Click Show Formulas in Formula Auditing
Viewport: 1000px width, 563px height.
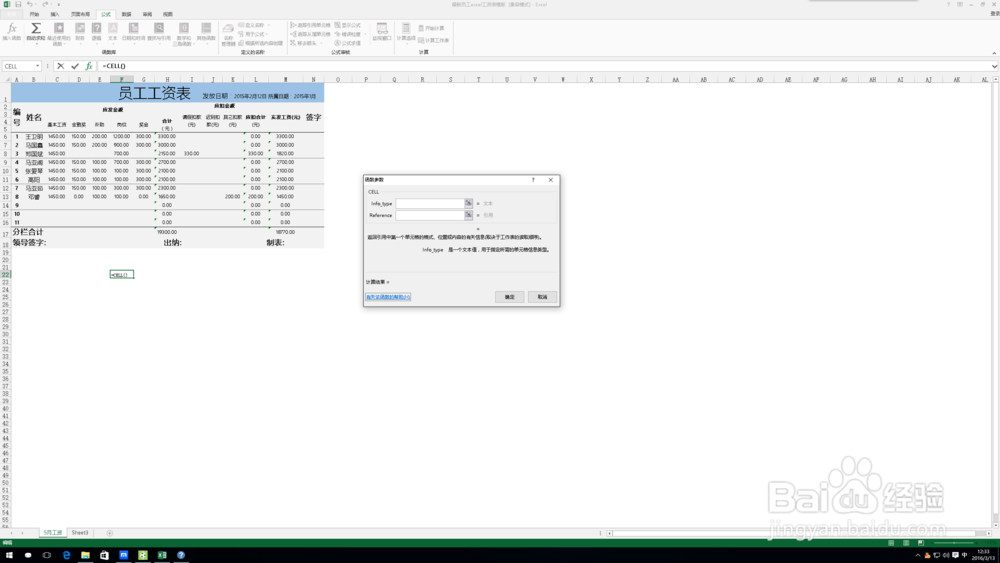tap(348, 26)
